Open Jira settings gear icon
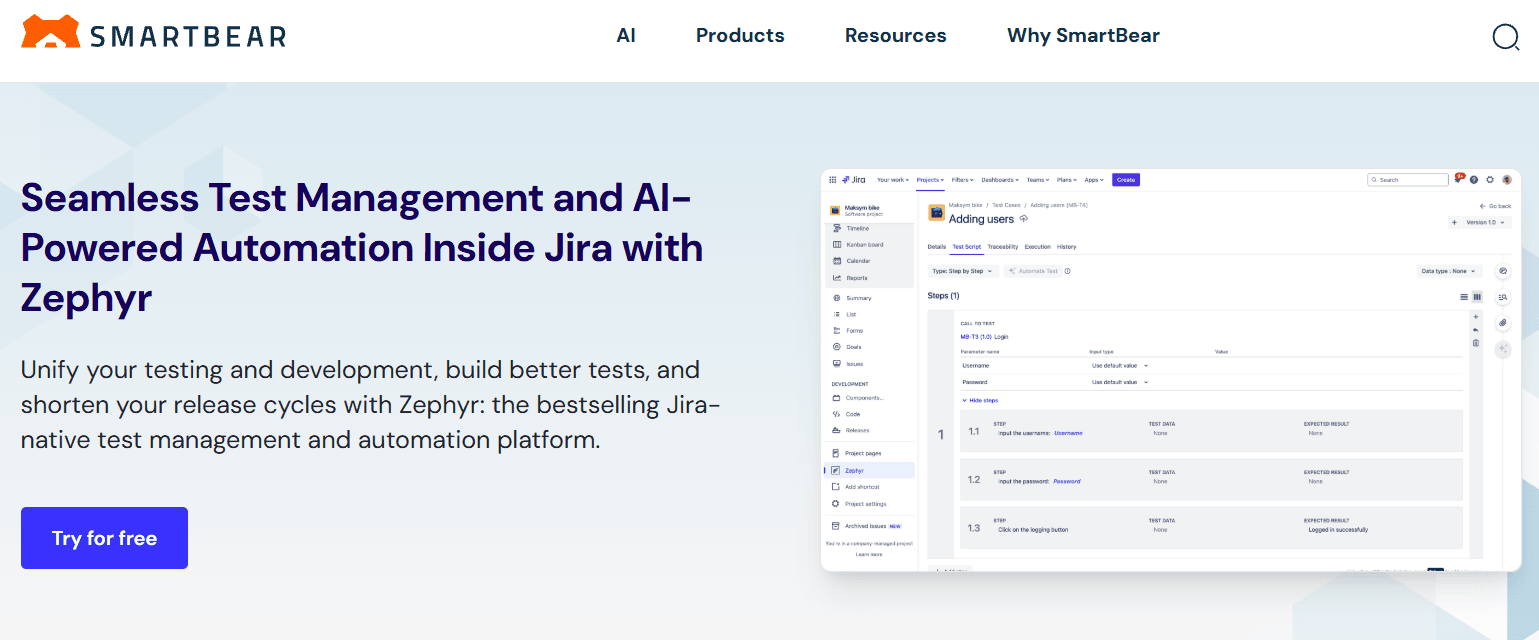The height and width of the screenshot is (640, 1539). pyautogui.click(x=1490, y=180)
